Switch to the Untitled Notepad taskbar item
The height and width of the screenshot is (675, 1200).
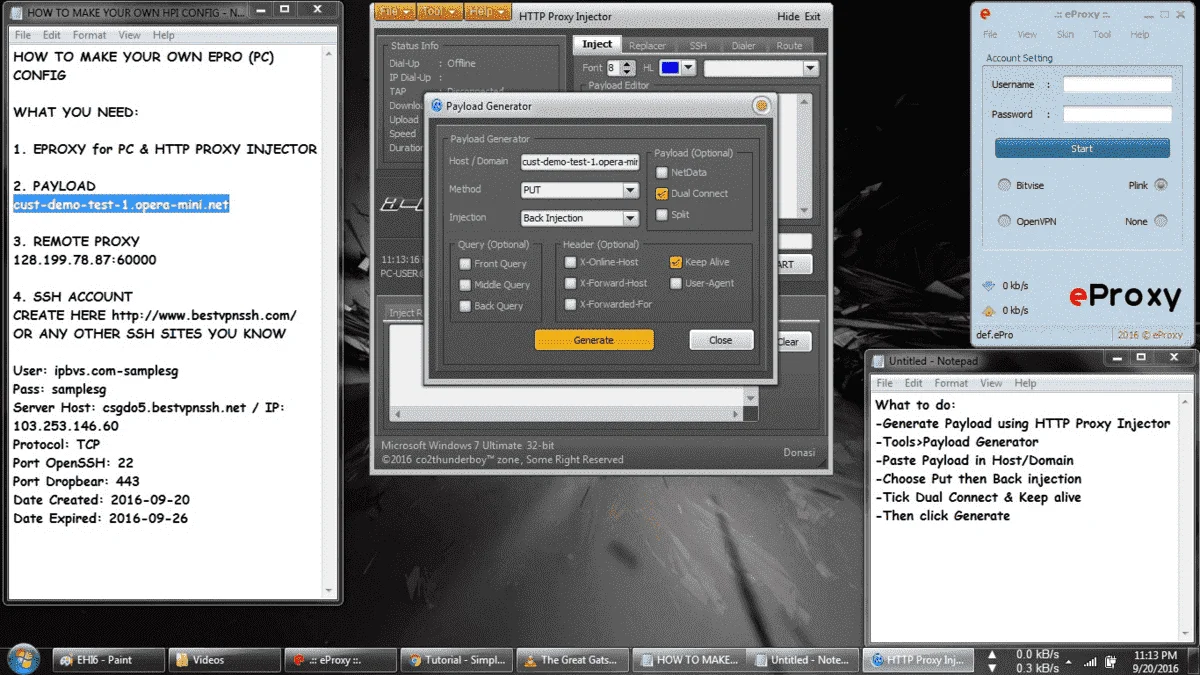tap(803, 660)
